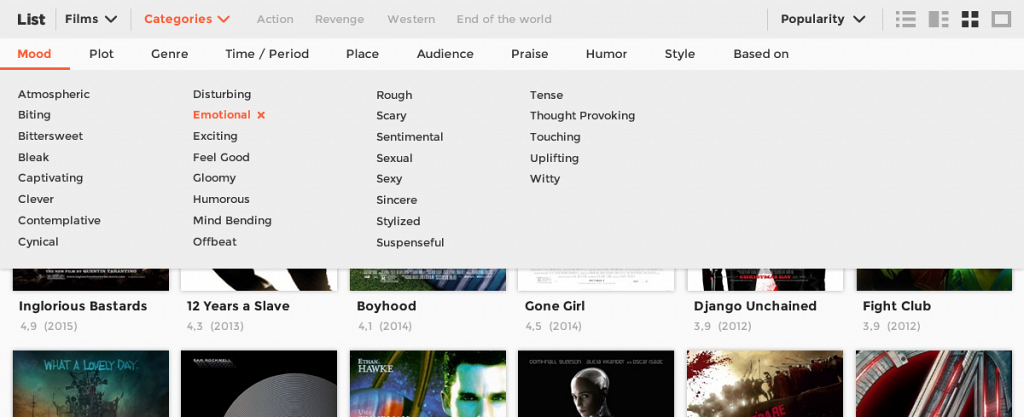Select the Clever mood

coord(36,199)
